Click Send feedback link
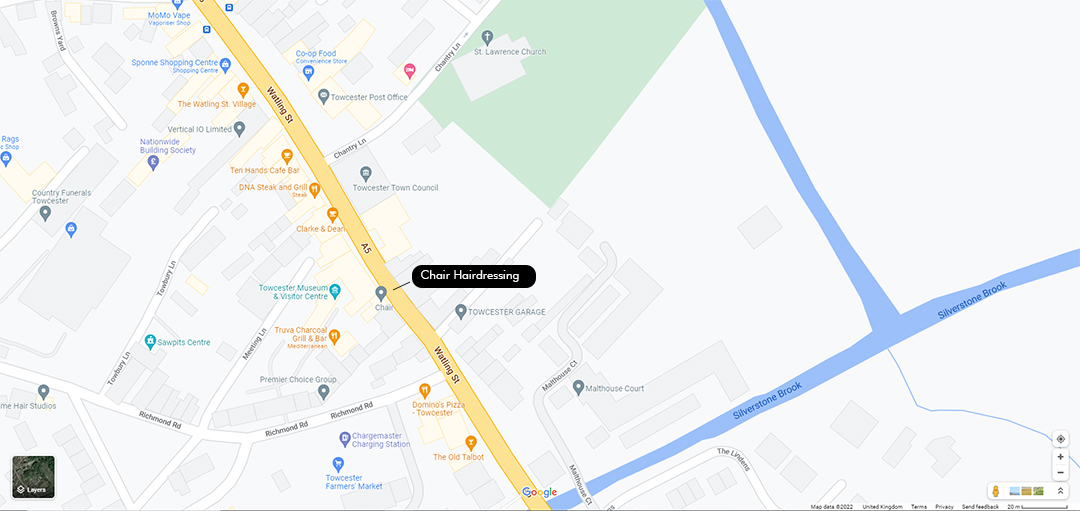Image resolution: width=1080 pixels, height=511 pixels. tap(980, 507)
